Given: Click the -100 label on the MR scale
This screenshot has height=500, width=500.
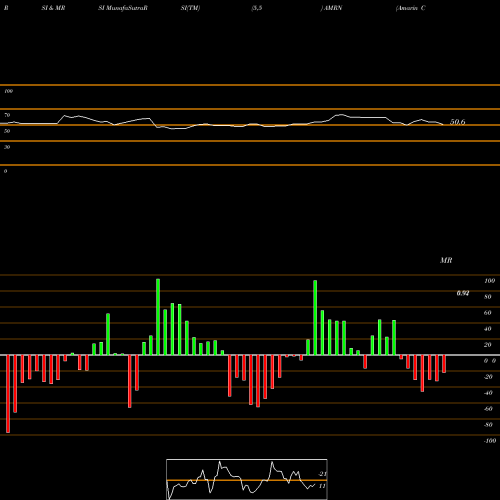Looking at the screenshot, I should (490, 441).
